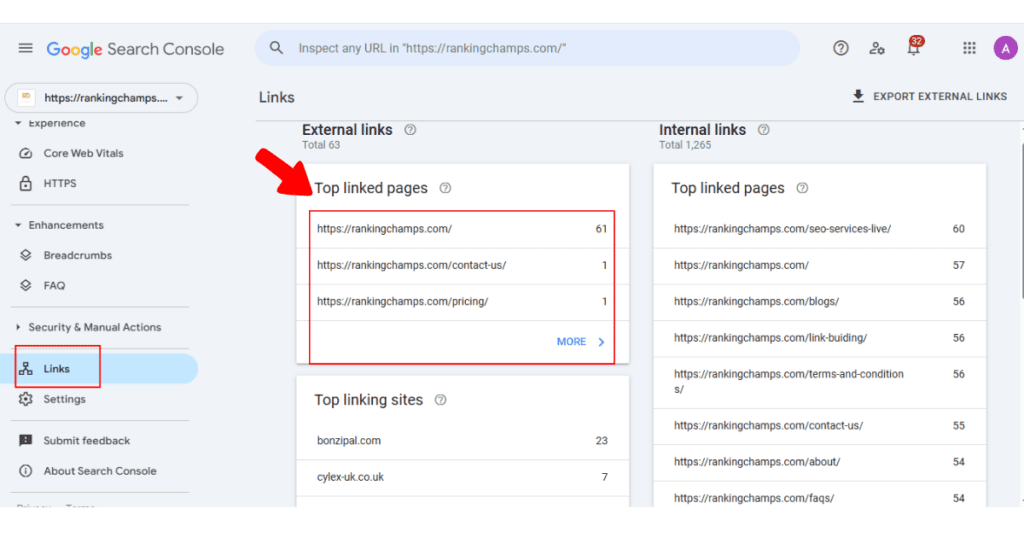Click EXPORT EXTERNAL LINKS
Screen dimensions: 1024x538
coord(929,97)
